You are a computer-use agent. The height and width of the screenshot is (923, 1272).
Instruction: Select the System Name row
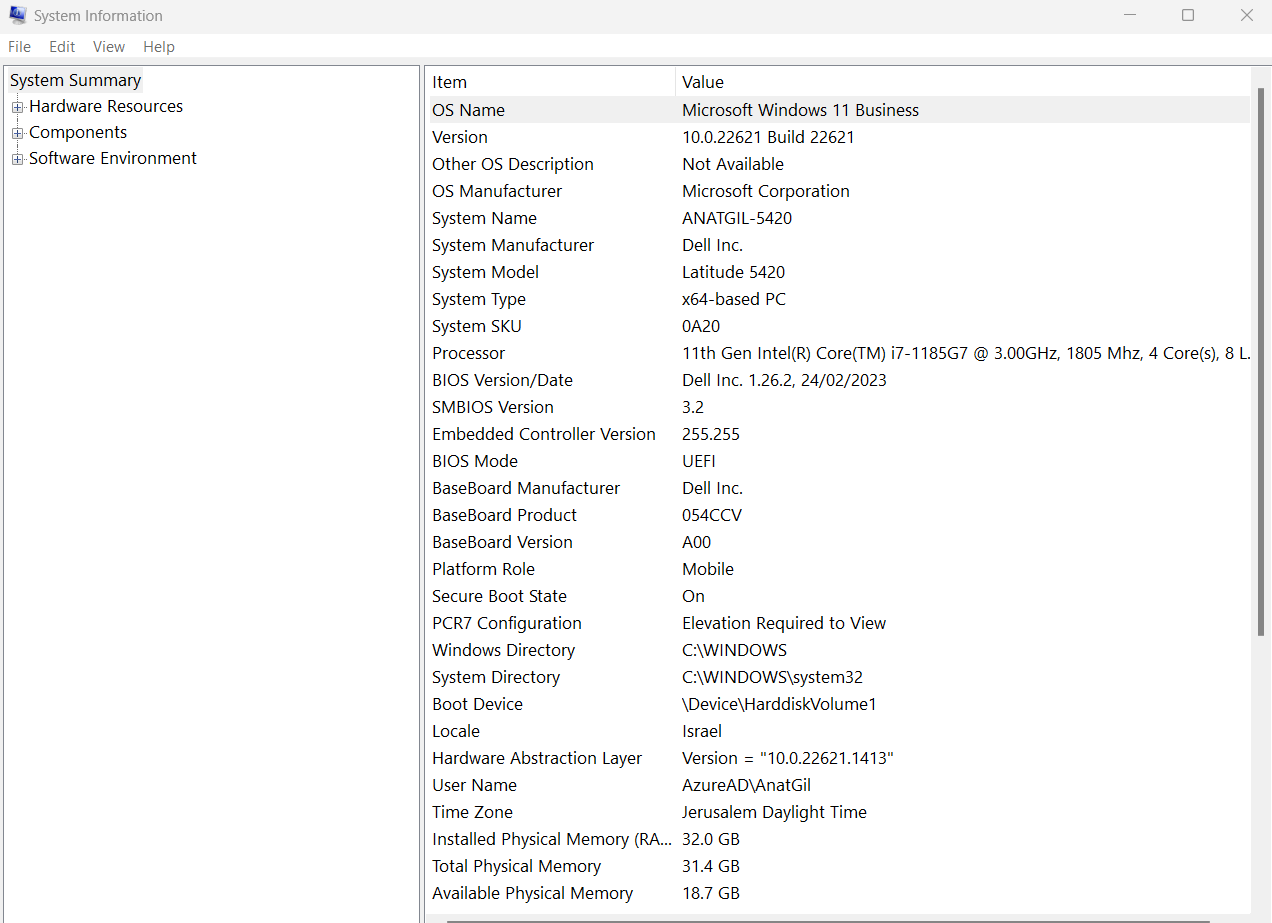[840, 218]
